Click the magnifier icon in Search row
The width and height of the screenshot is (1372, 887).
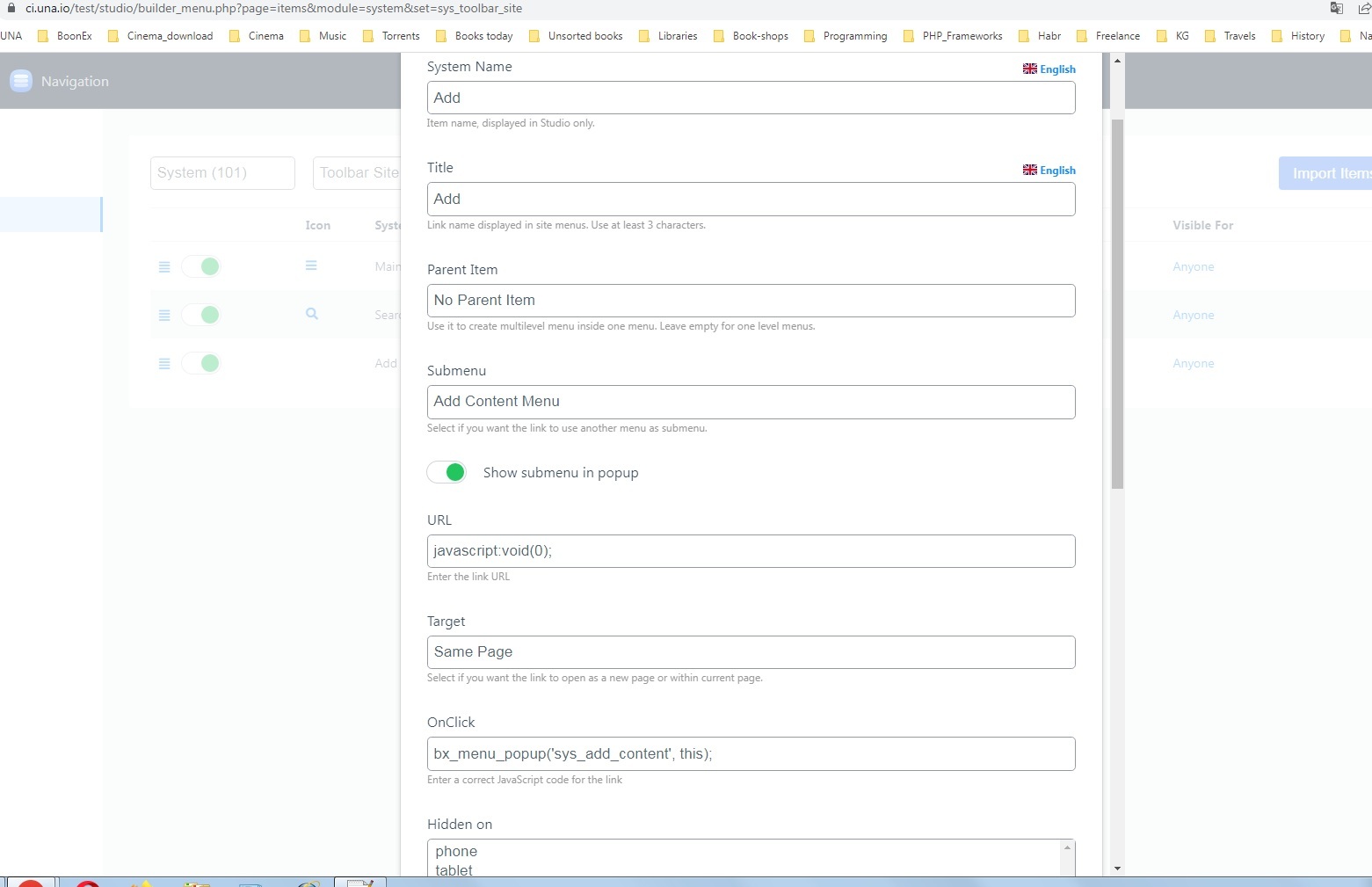coord(312,314)
